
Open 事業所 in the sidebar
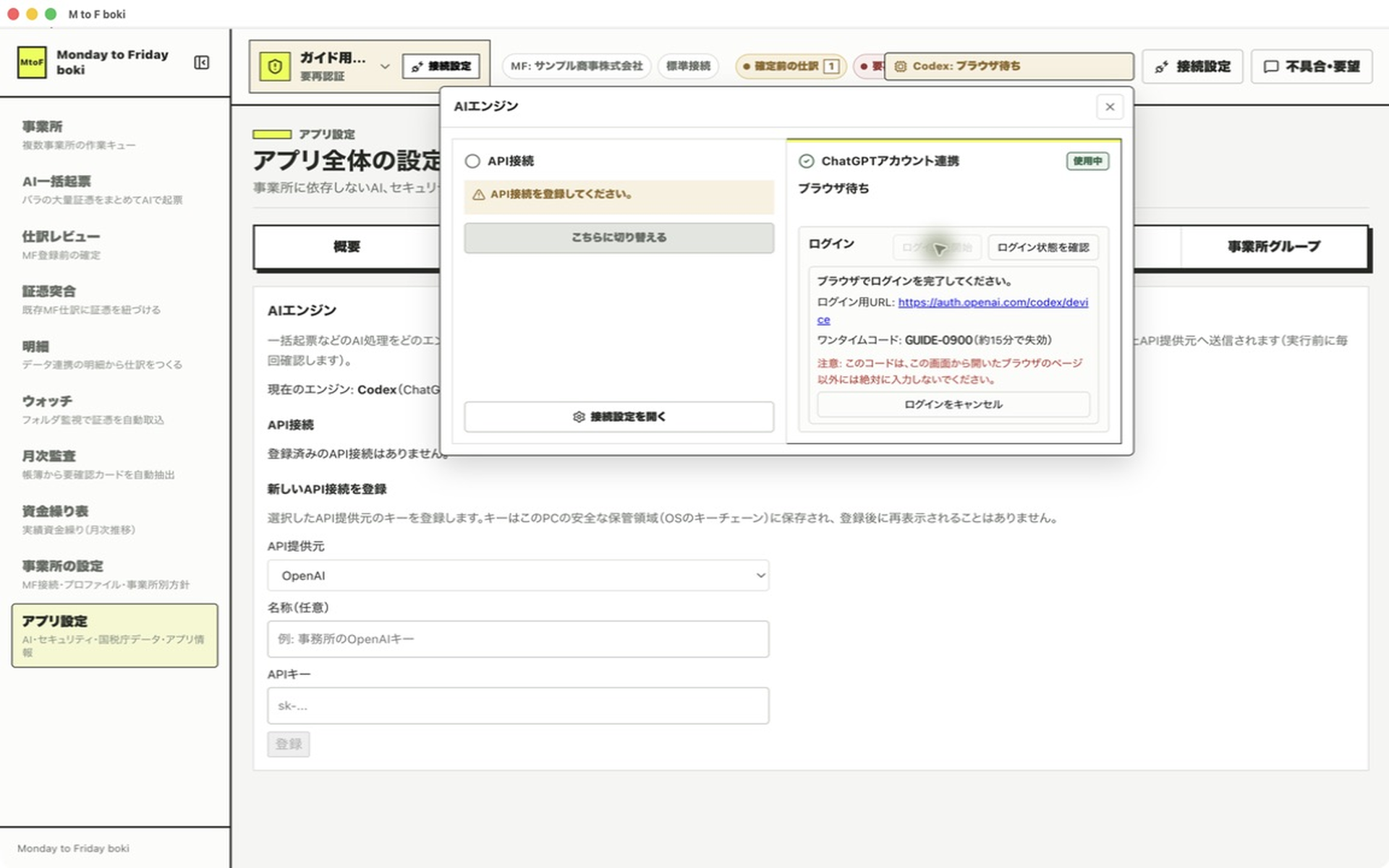(114, 135)
